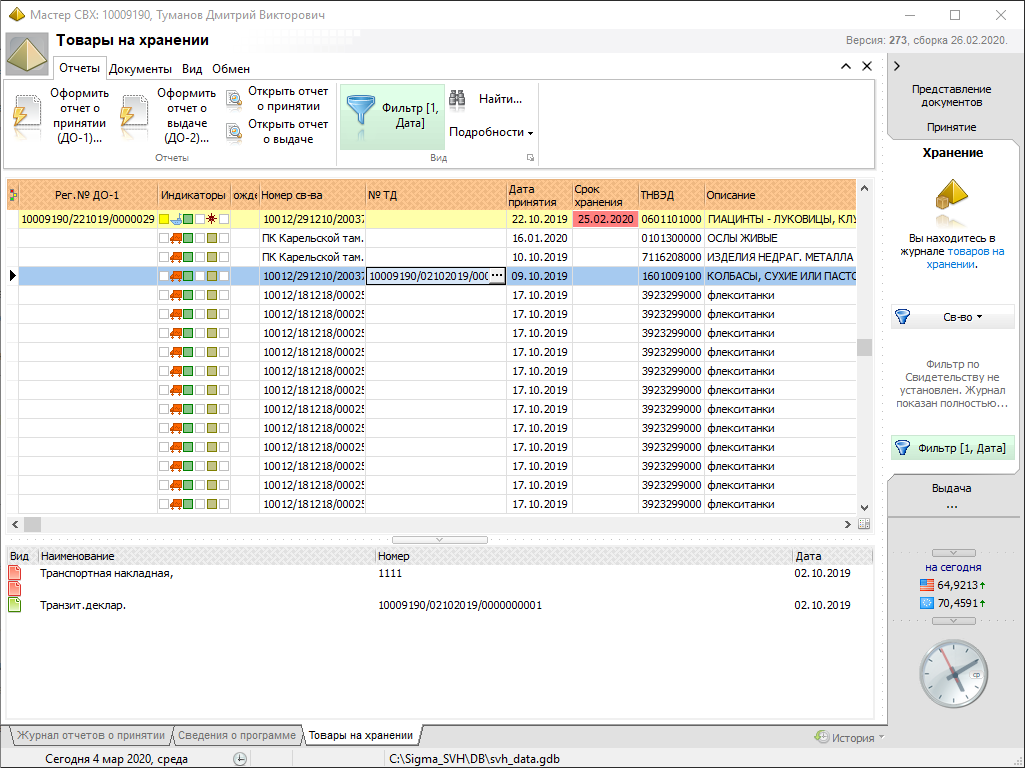
Task: Open the Обмен ribbon tab
Action: click(231, 69)
